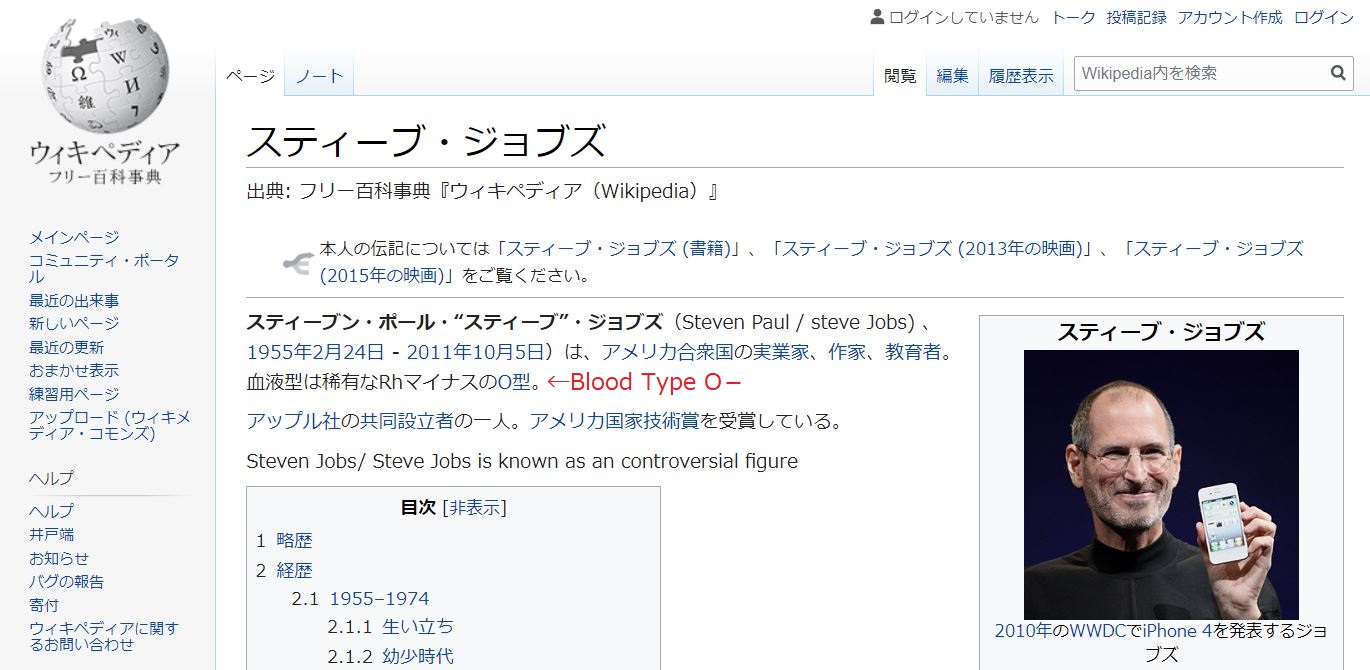This screenshot has width=1370, height=670.
Task: Open the ヘルプ link under the Help heading
Action: (x=51, y=511)
